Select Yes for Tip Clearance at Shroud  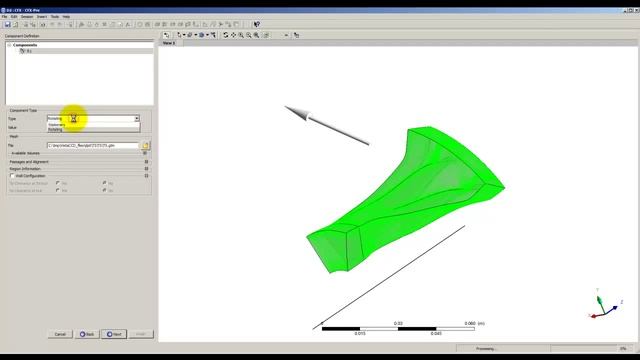click(58, 183)
